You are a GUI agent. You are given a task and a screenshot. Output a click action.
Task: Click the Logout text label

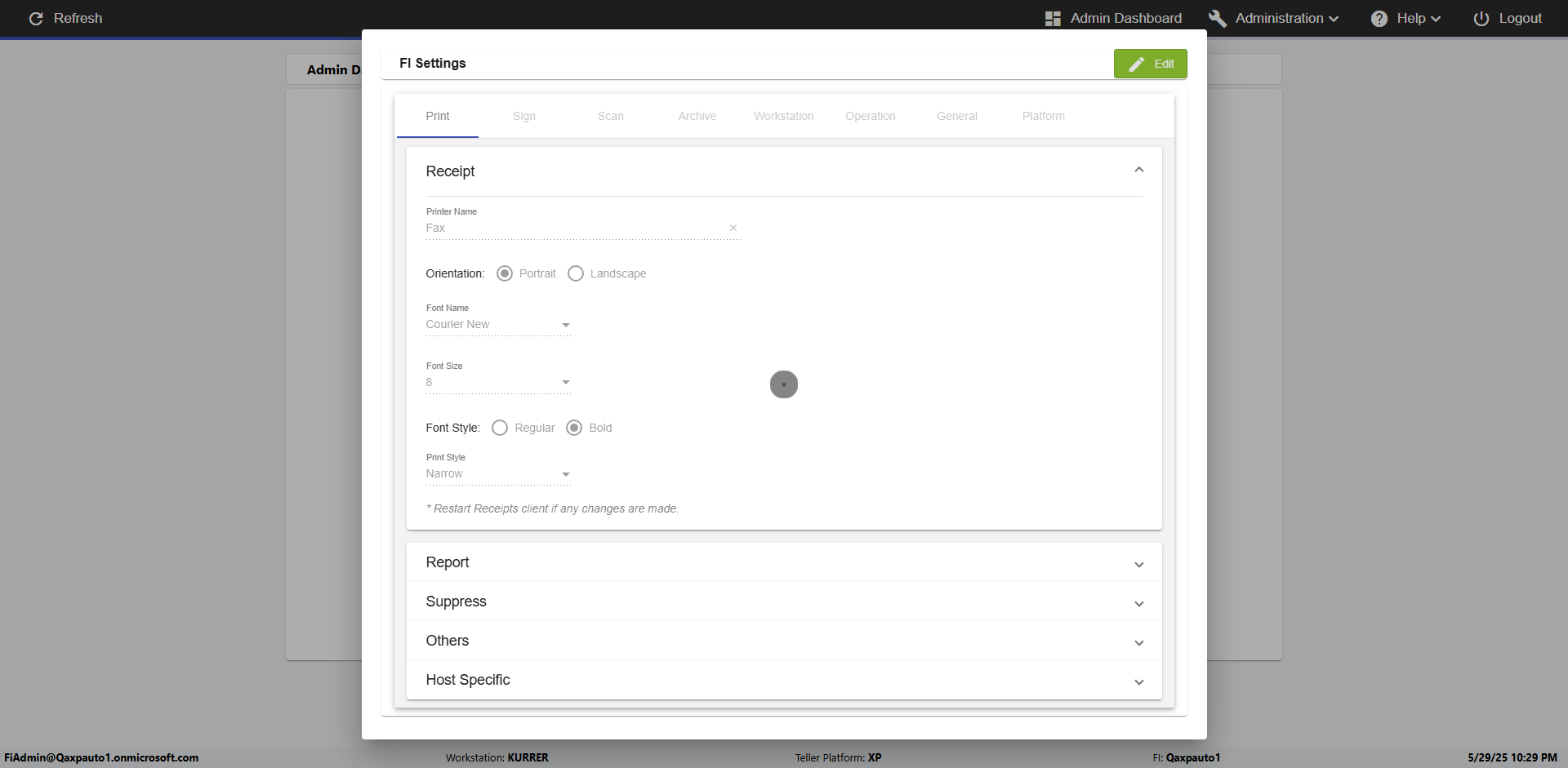click(x=1521, y=18)
